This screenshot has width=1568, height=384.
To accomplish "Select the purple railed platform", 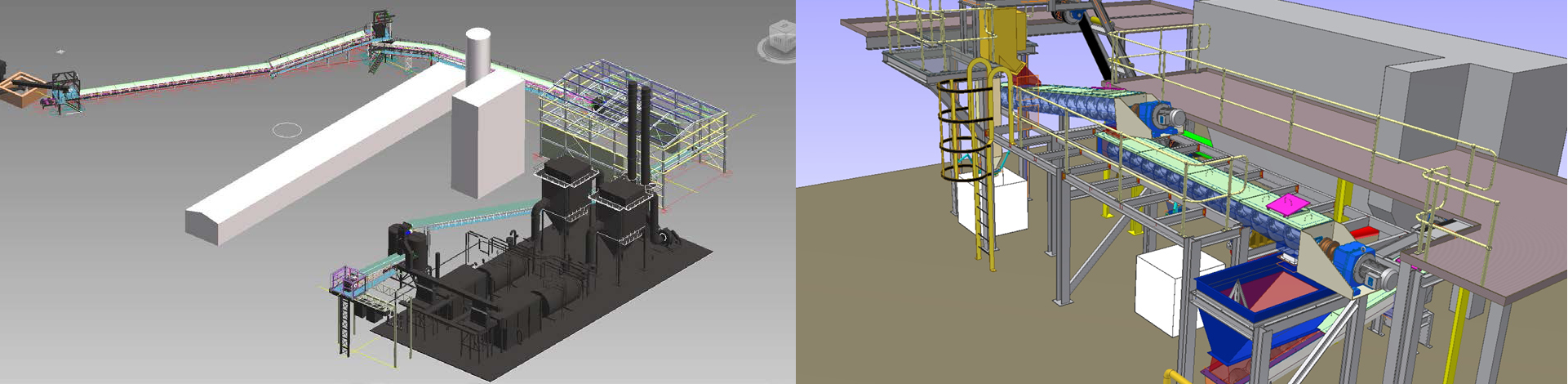I will coord(349,280).
